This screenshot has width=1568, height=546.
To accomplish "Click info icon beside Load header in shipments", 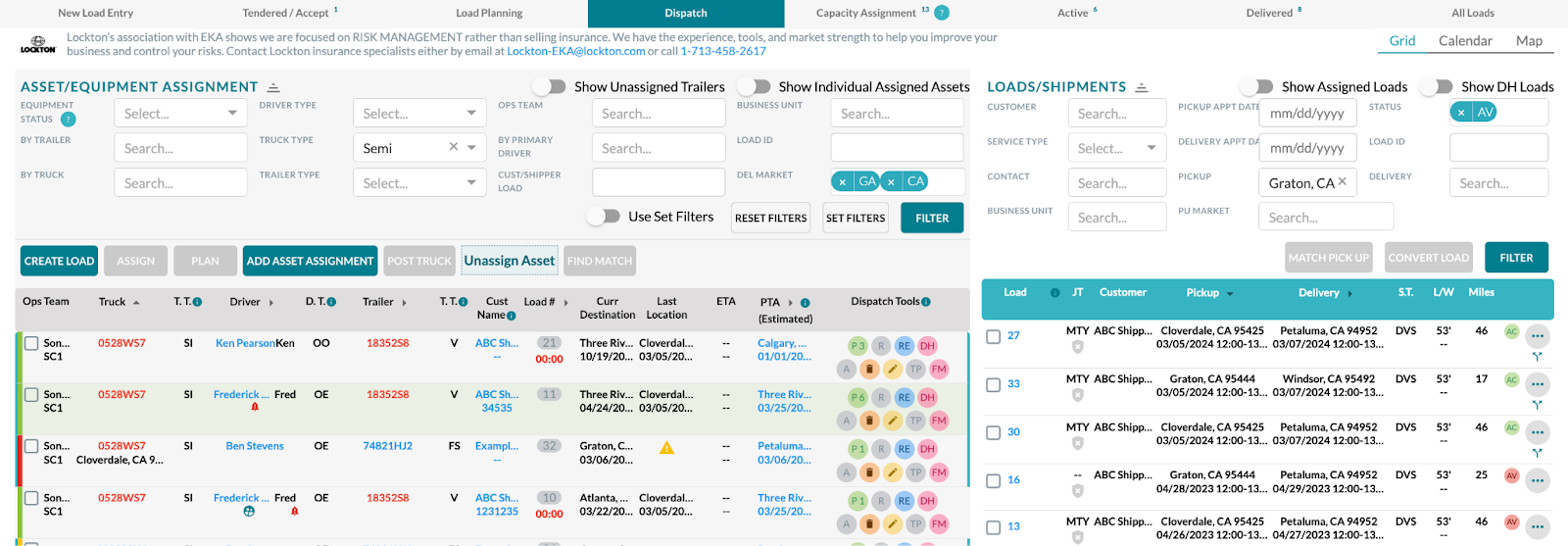I will 1054,292.
